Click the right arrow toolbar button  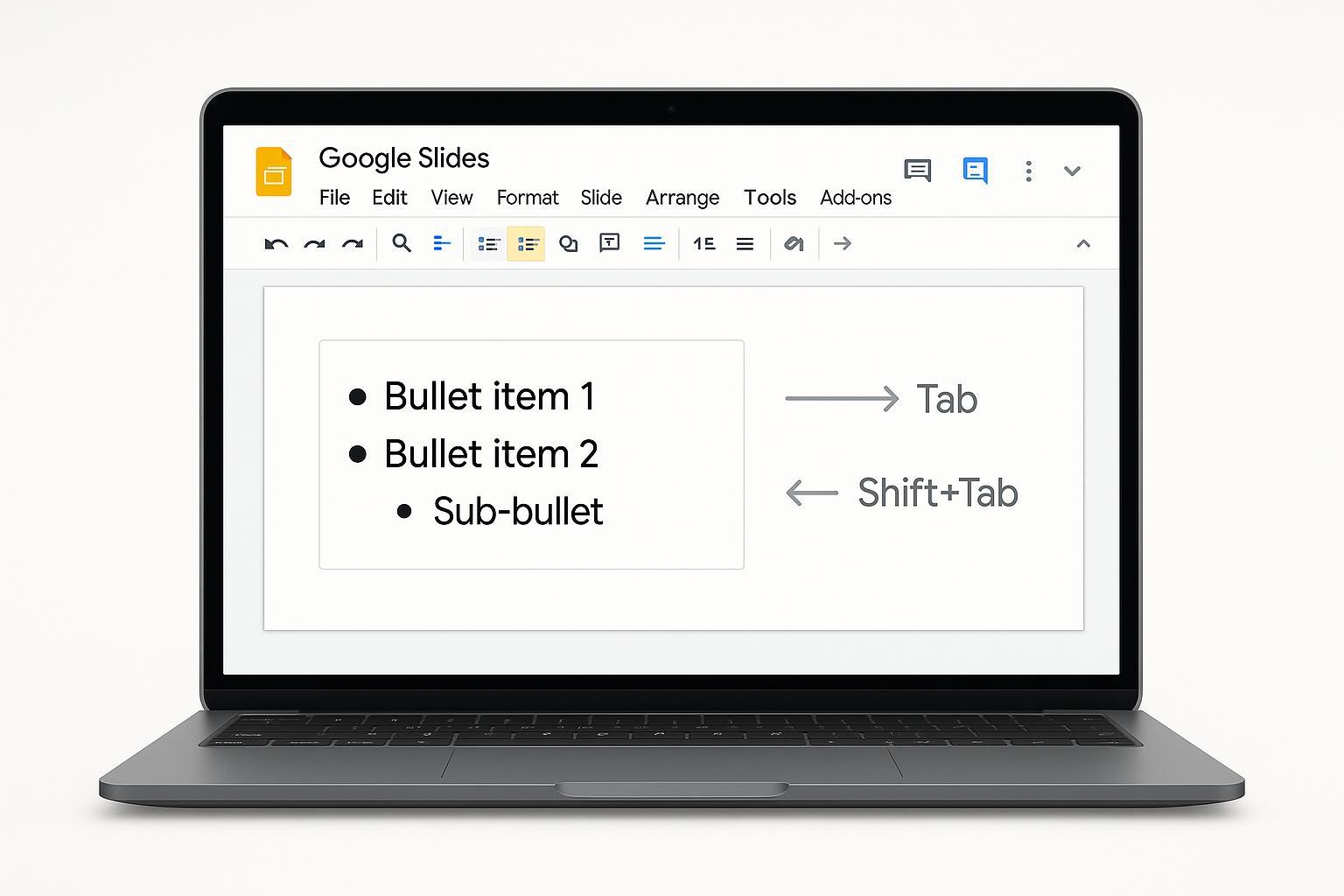pos(842,243)
